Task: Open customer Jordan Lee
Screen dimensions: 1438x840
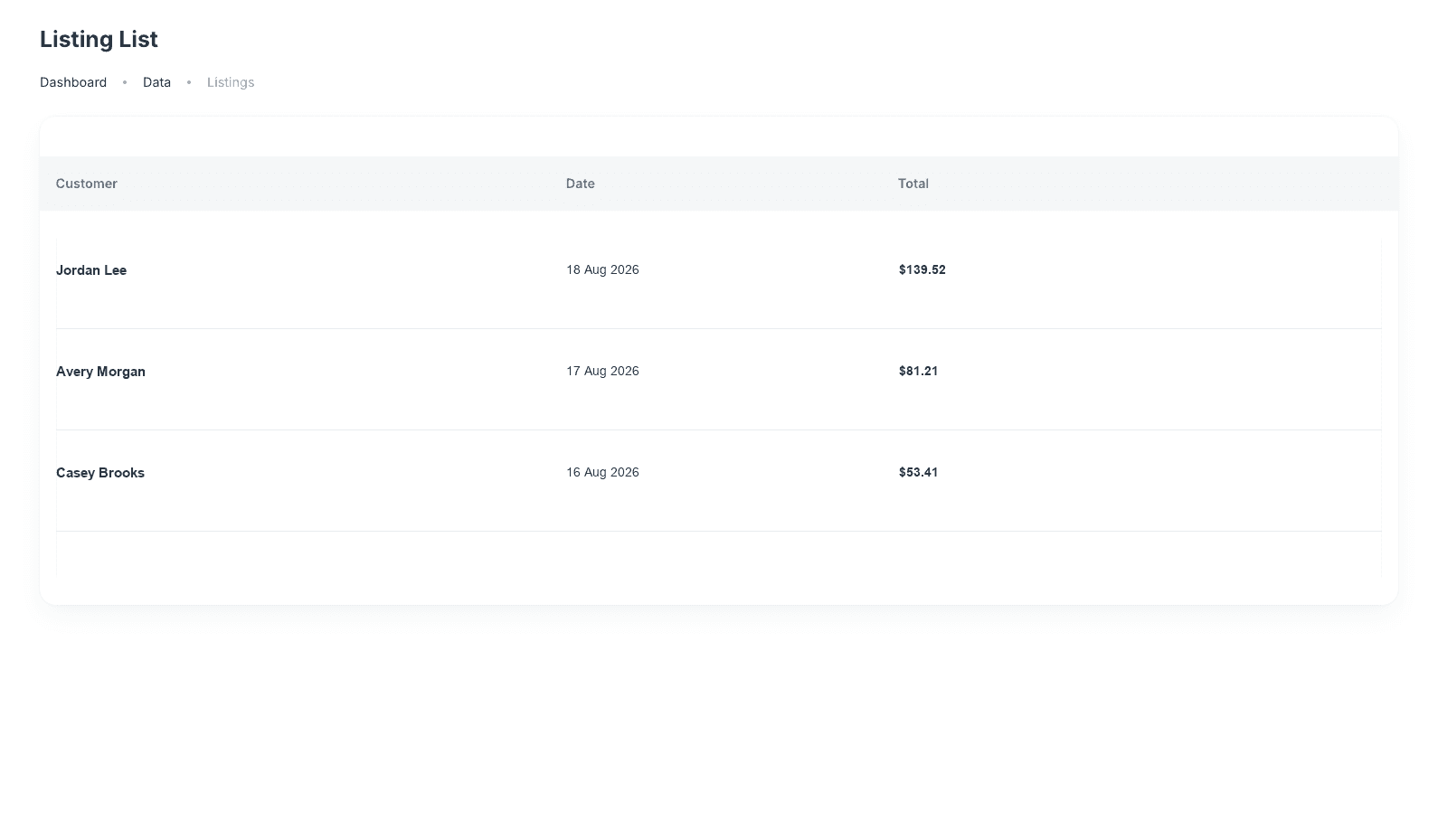Action: (91, 270)
